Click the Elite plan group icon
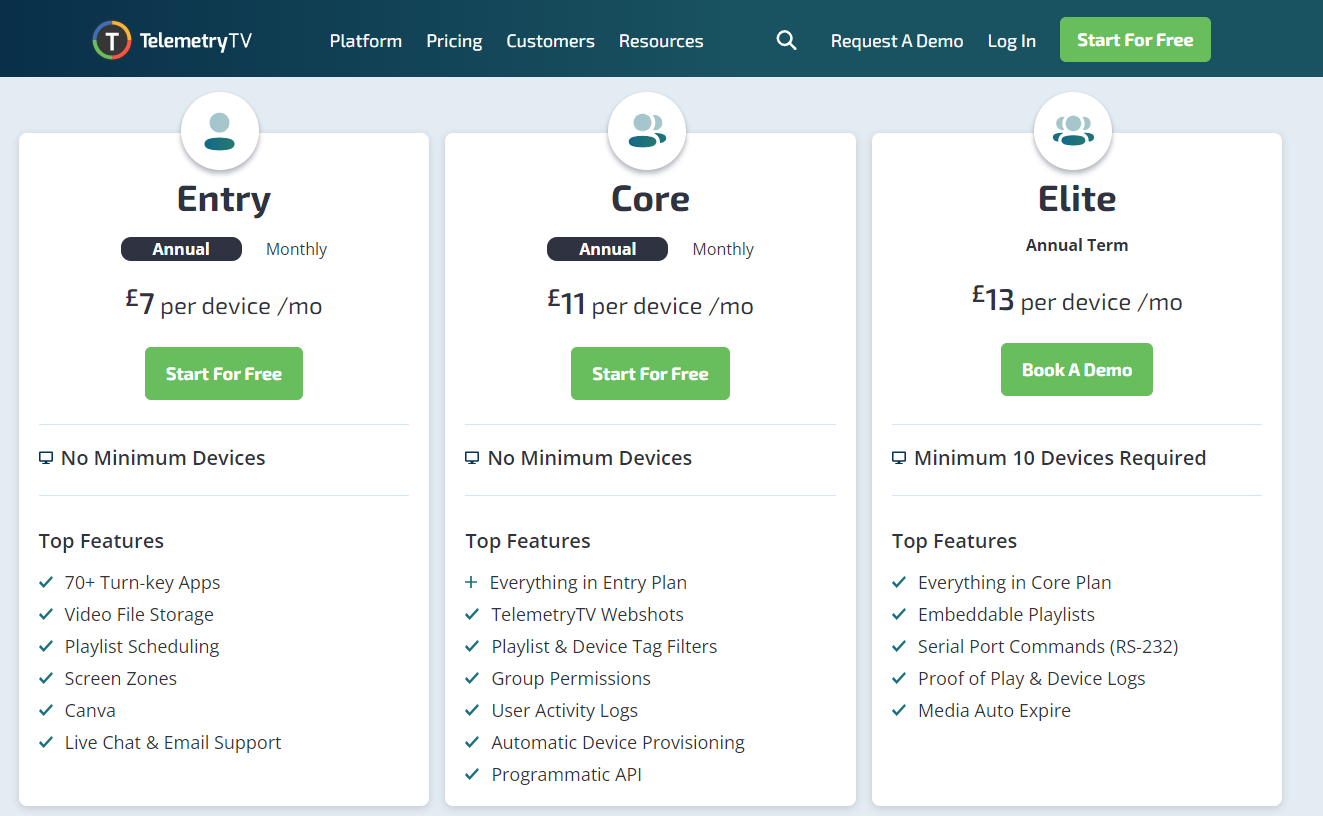Viewport: 1323px width, 816px height. pos(1073,131)
